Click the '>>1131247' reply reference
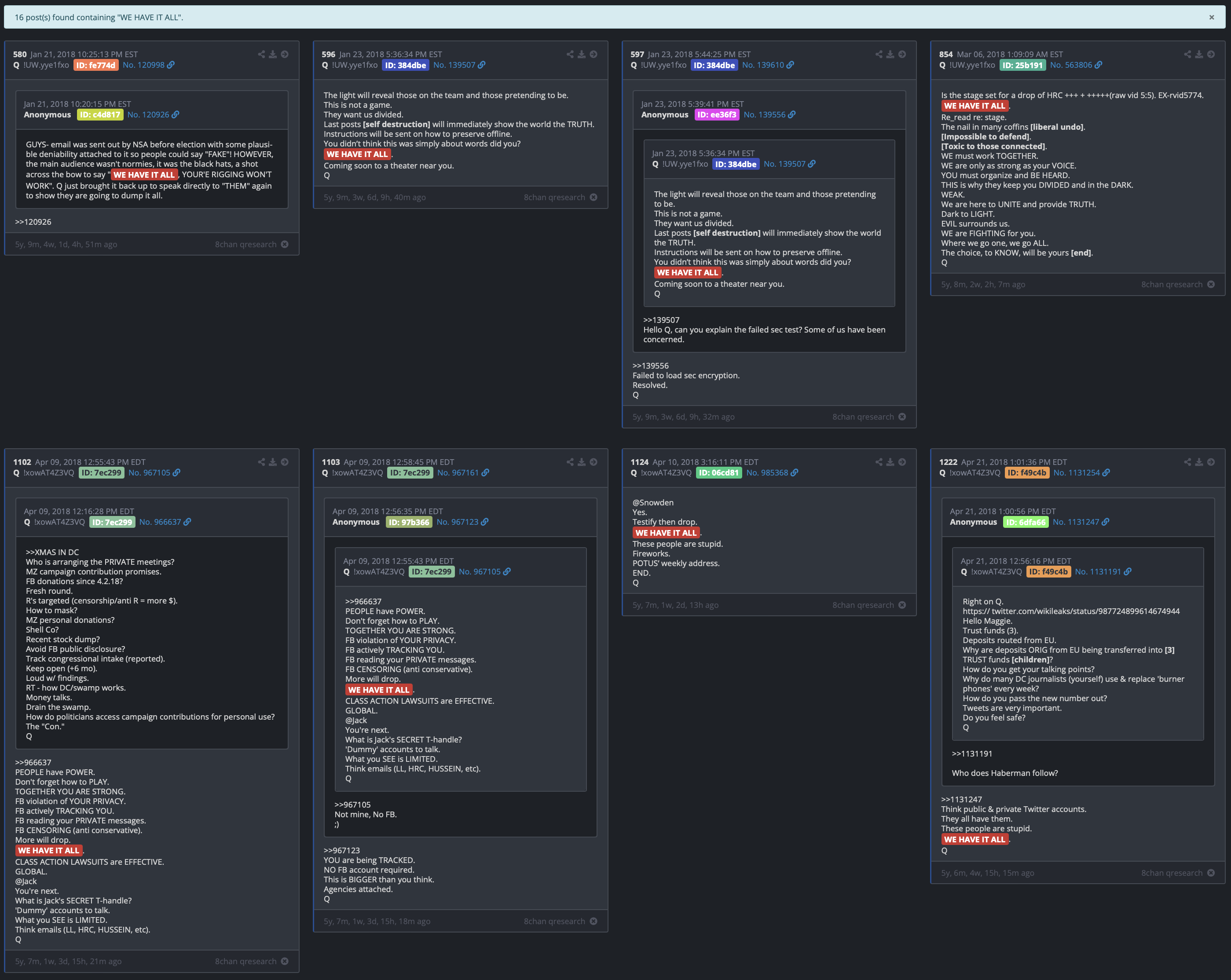The height and width of the screenshot is (980, 1231). click(x=961, y=800)
